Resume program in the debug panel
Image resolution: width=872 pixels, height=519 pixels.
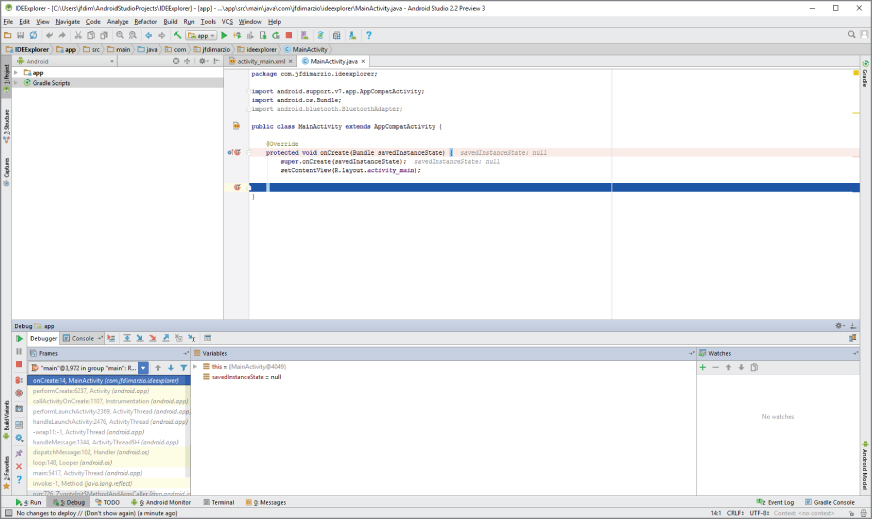(19, 339)
